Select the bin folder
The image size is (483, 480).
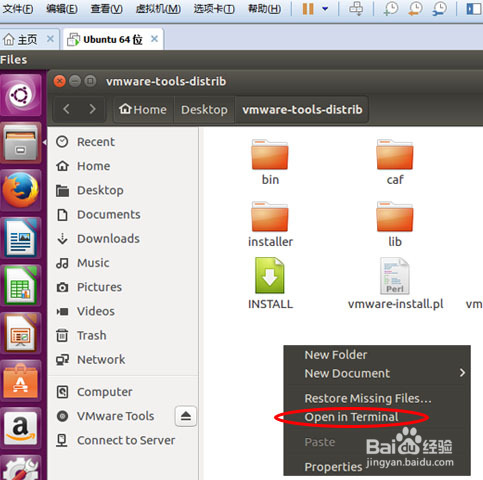click(270, 162)
